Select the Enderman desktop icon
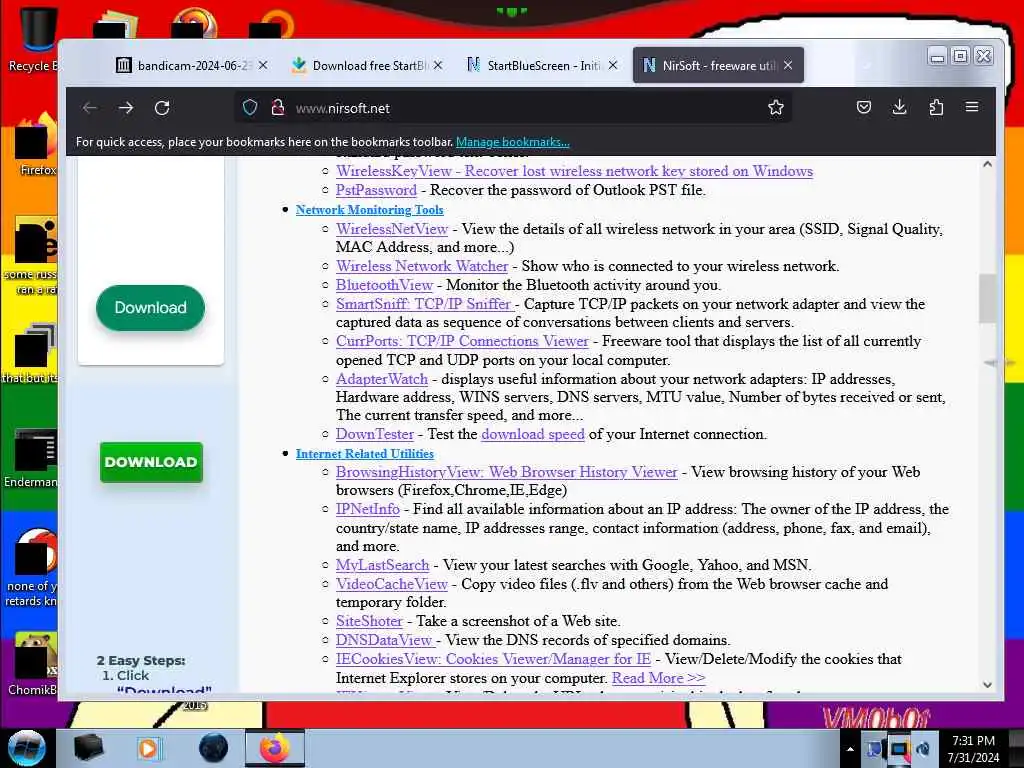The image size is (1024, 768). point(33,457)
